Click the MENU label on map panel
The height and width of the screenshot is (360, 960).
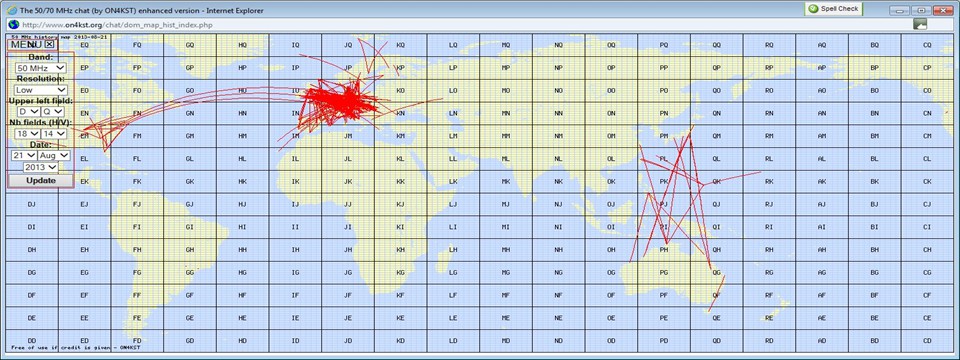click(x=26, y=44)
